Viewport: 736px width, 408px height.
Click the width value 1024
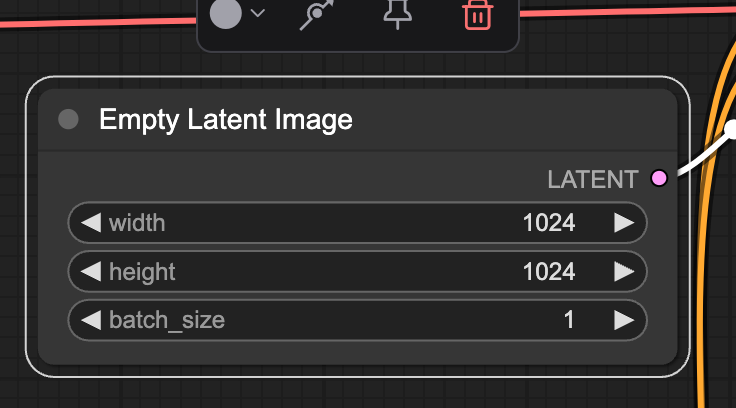(x=549, y=222)
